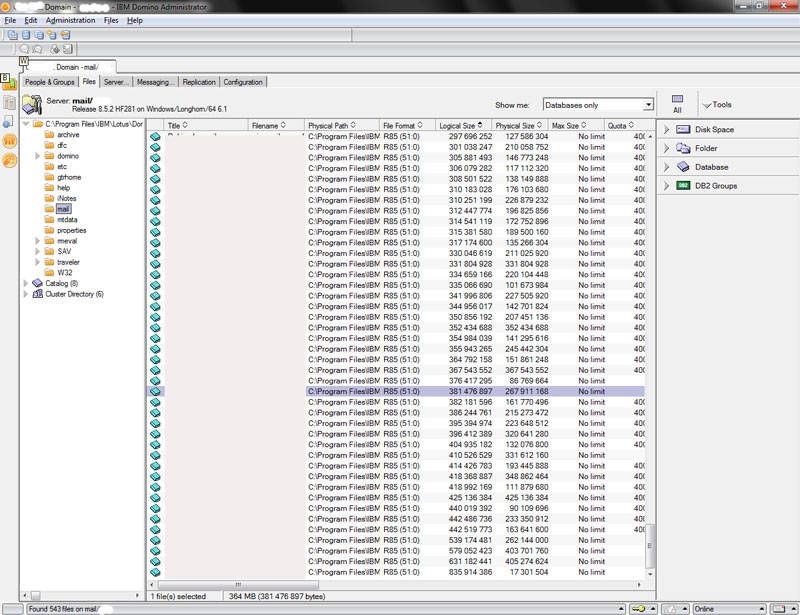The image size is (800, 615).
Task: Click the mail envelope icon in status bar
Action: pos(779,609)
